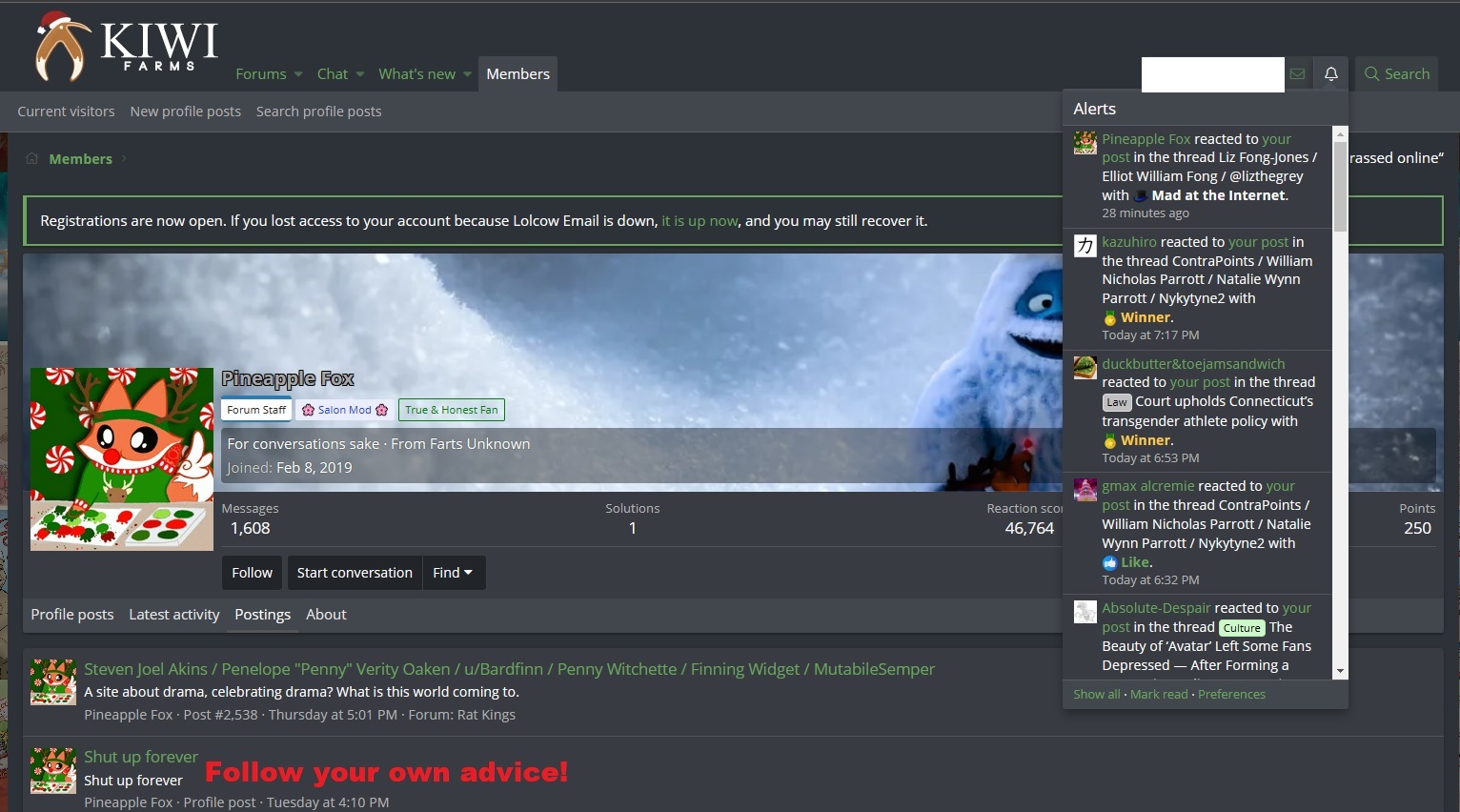The height and width of the screenshot is (812, 1460).
Task: Click gmax alcremie's avatar in alerts
Action: 1085,490
